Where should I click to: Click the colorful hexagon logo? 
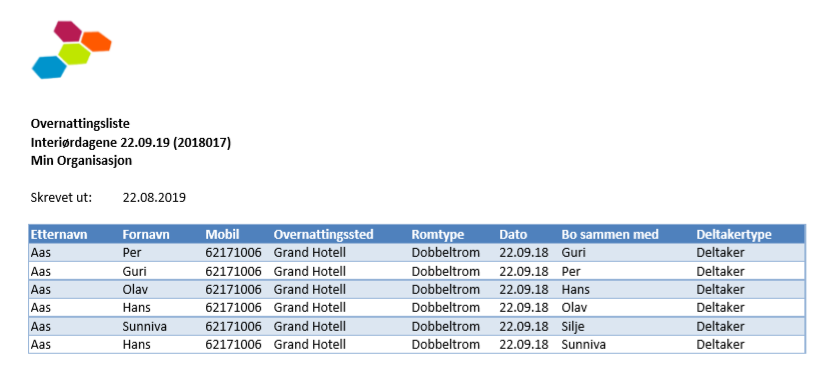click(71, 50)
